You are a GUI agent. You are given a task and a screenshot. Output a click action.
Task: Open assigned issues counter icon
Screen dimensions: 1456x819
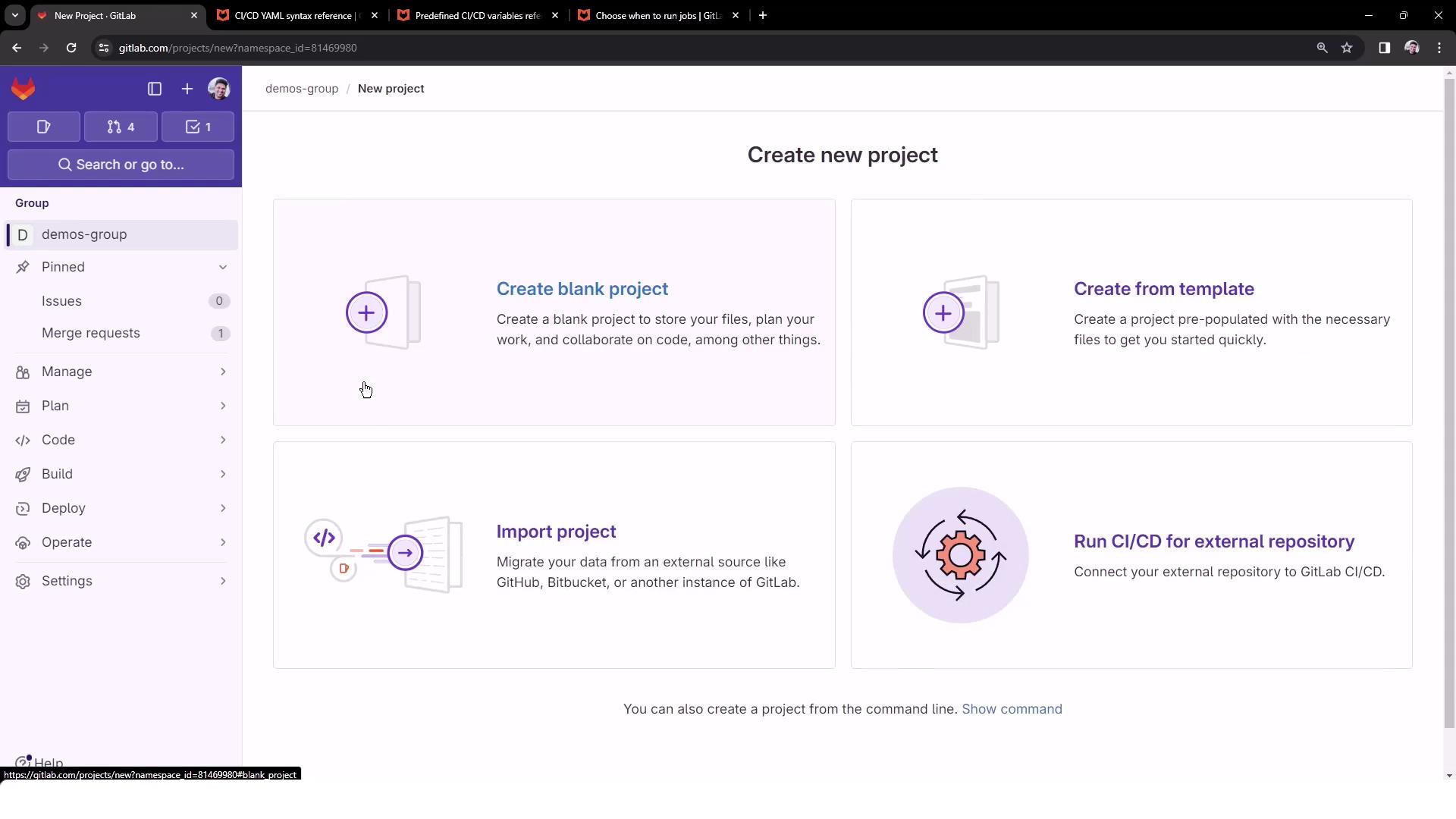tap(44, 127)
